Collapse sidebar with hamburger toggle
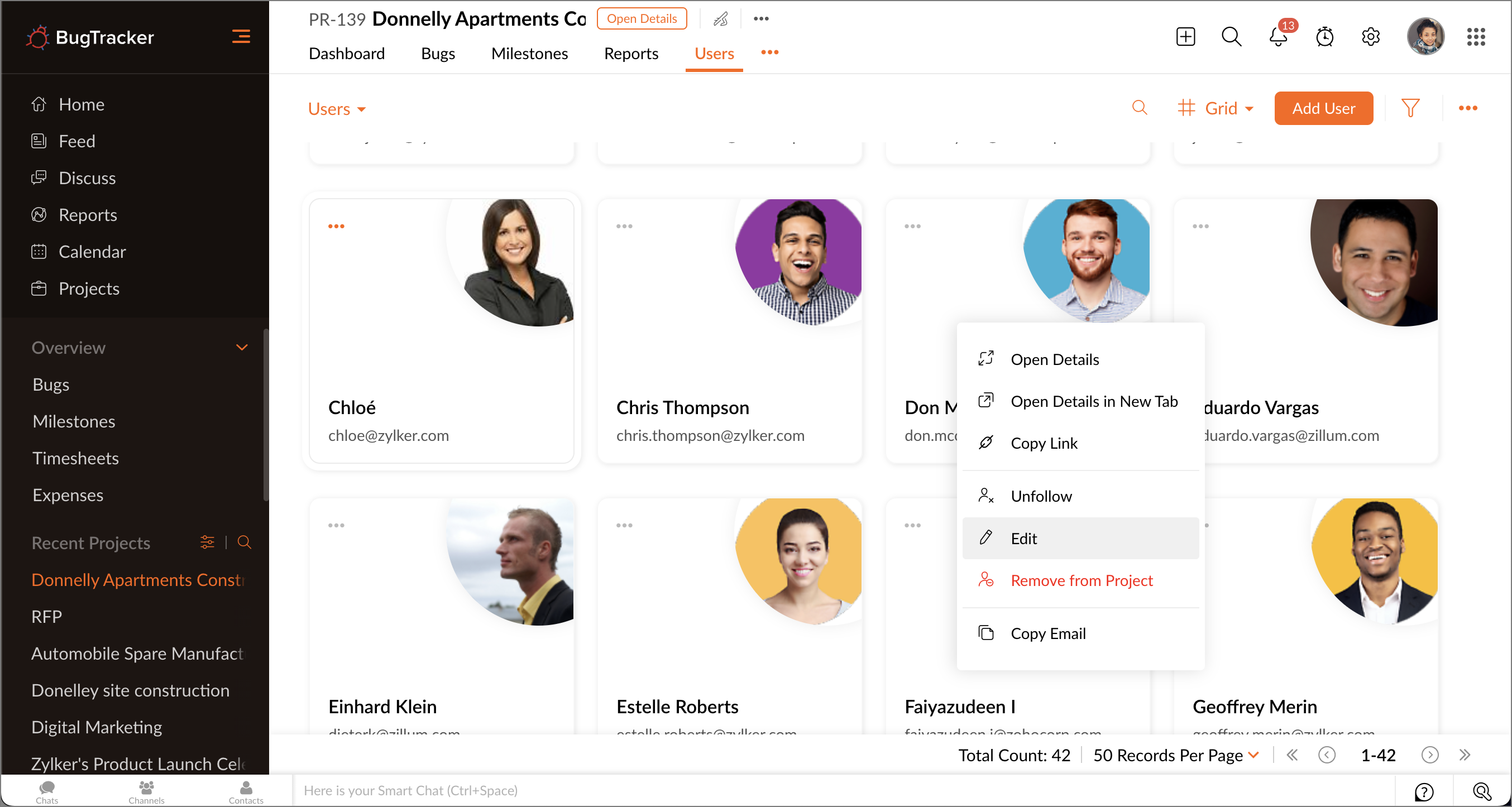This screenshot has height=807, width=1512. (x=241, y=37)
